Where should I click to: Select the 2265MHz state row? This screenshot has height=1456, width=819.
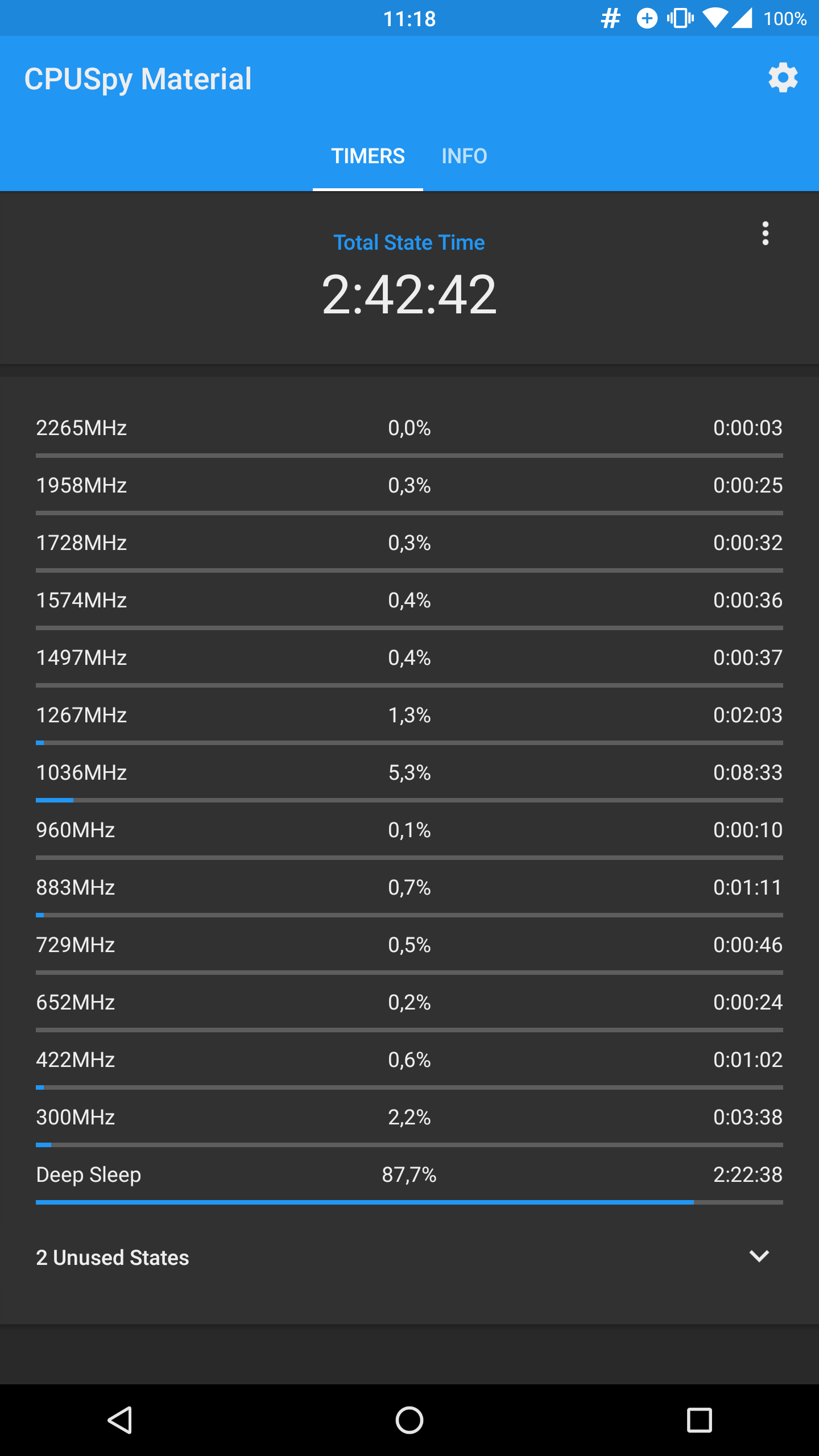(x=409, y=428)
